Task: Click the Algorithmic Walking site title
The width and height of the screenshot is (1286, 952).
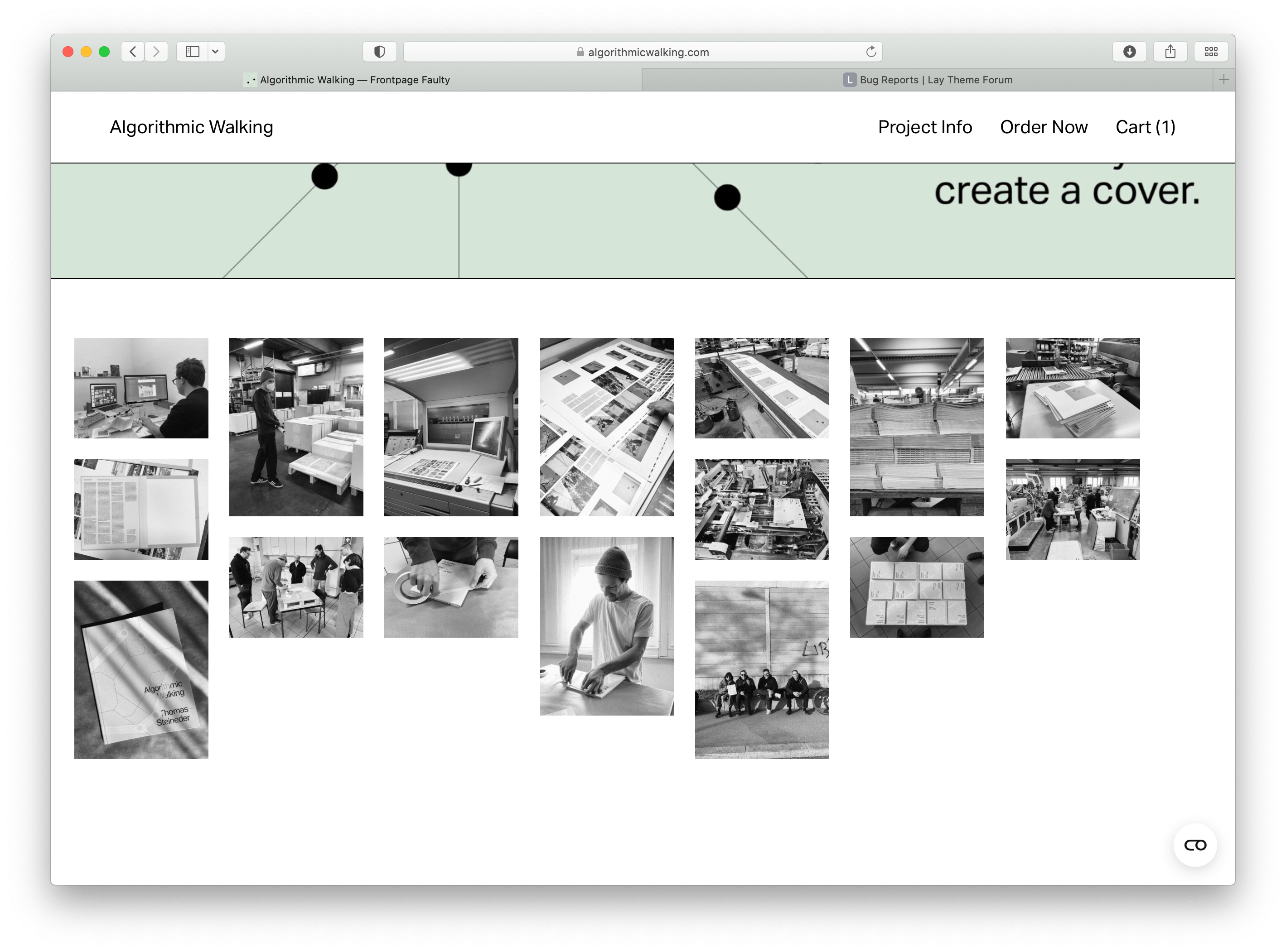Action: point(191,127)
